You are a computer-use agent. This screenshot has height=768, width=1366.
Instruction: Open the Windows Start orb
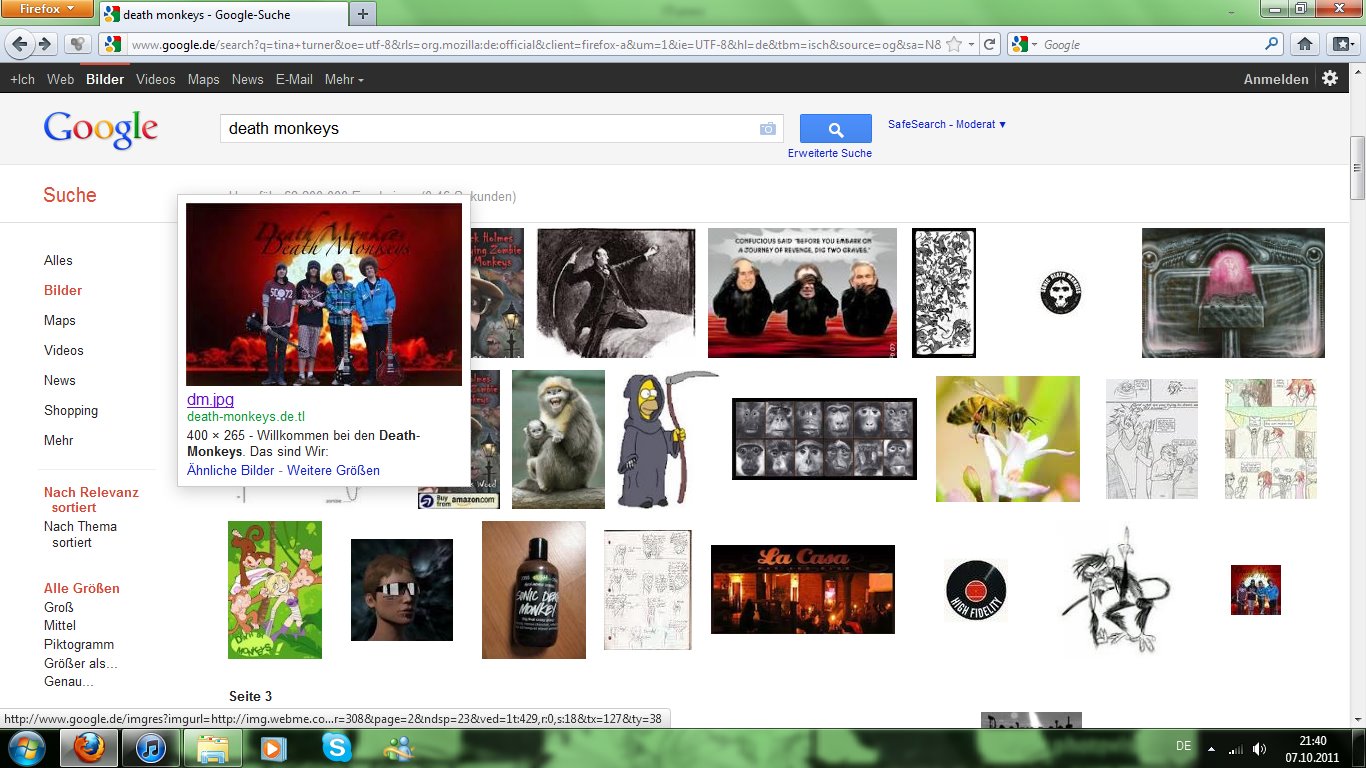[26, 748]
